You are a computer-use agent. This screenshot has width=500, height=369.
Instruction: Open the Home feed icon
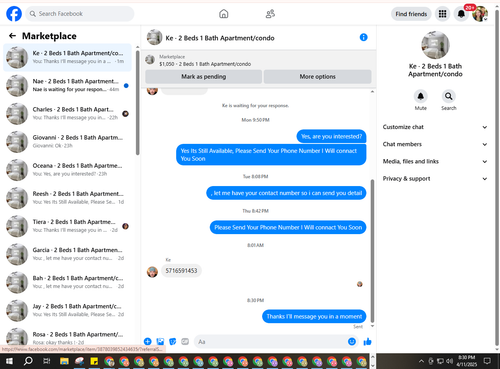coord(224,14)
